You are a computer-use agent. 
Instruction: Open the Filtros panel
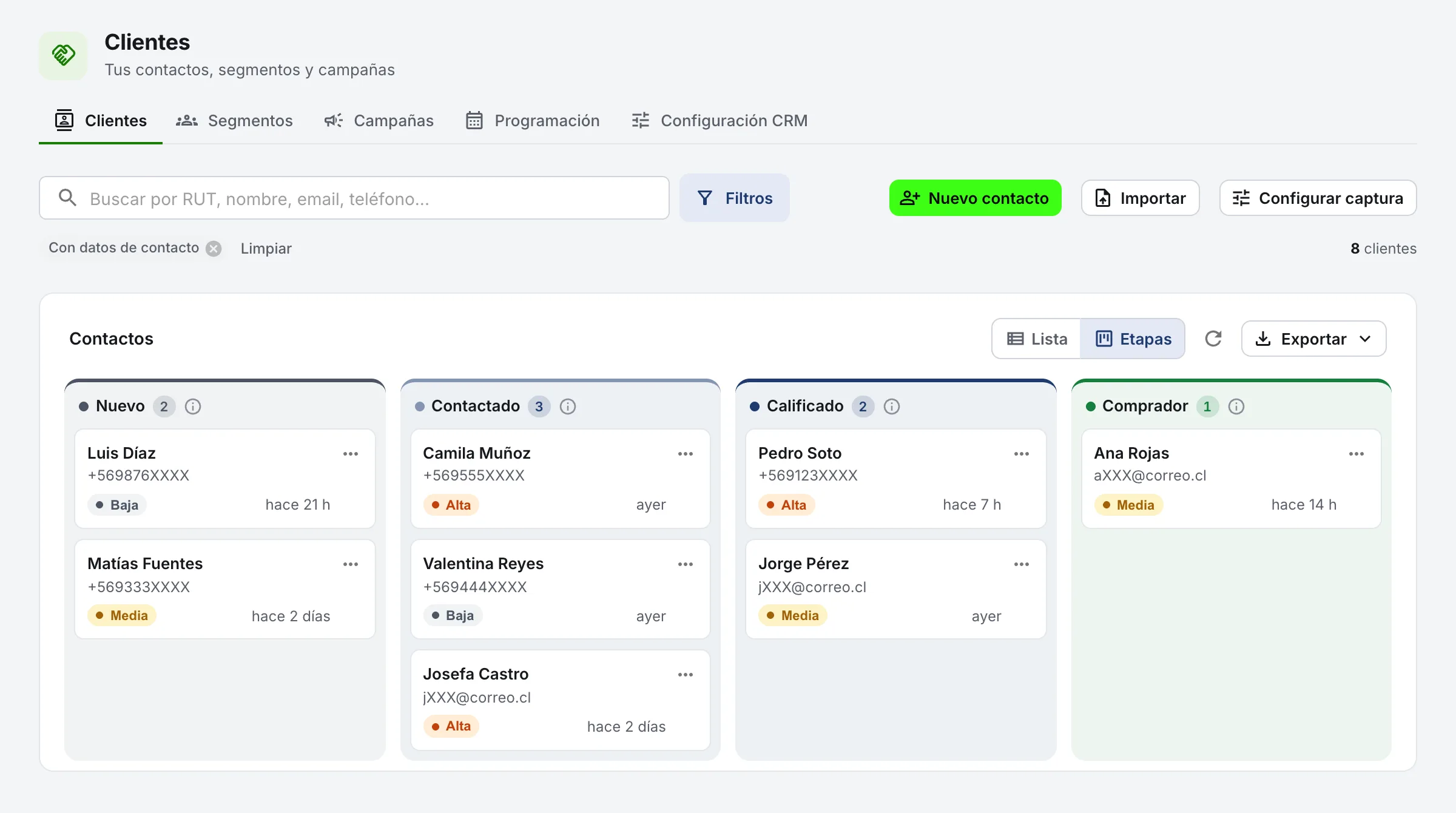click(x=735, y=198)
